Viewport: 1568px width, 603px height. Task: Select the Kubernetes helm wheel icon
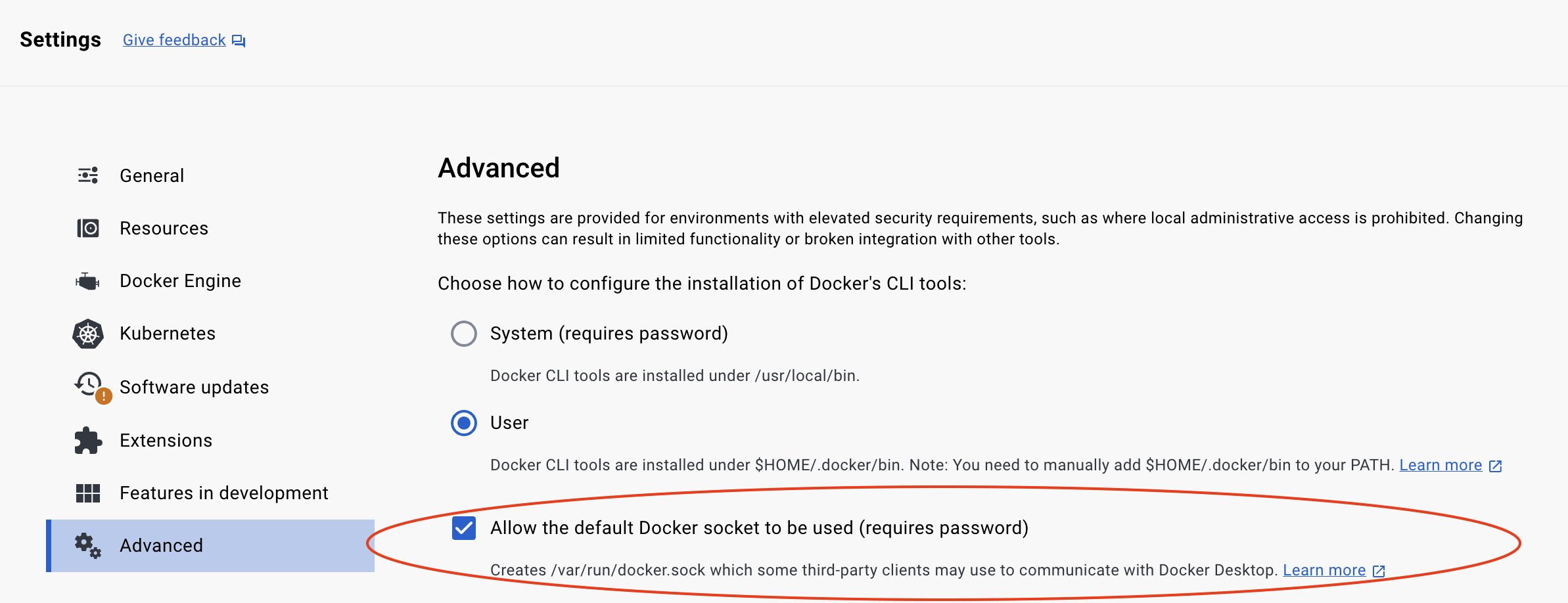click(x=87, y=333)
